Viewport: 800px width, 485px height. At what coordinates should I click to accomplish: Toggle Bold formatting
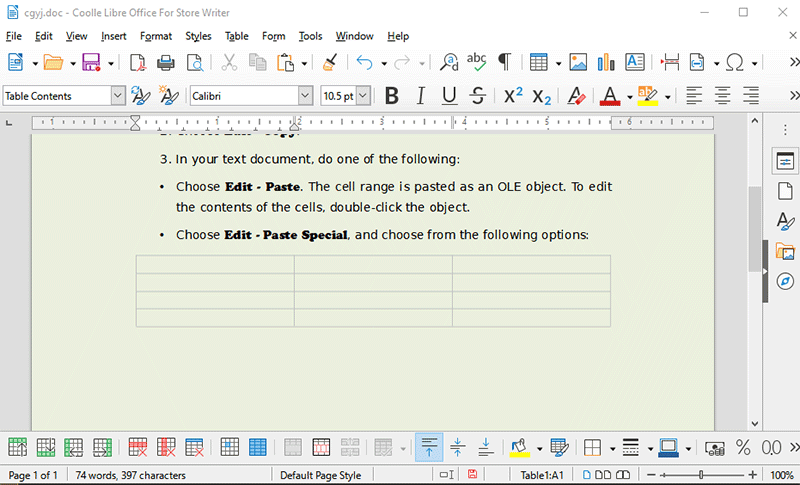point(392,96)
